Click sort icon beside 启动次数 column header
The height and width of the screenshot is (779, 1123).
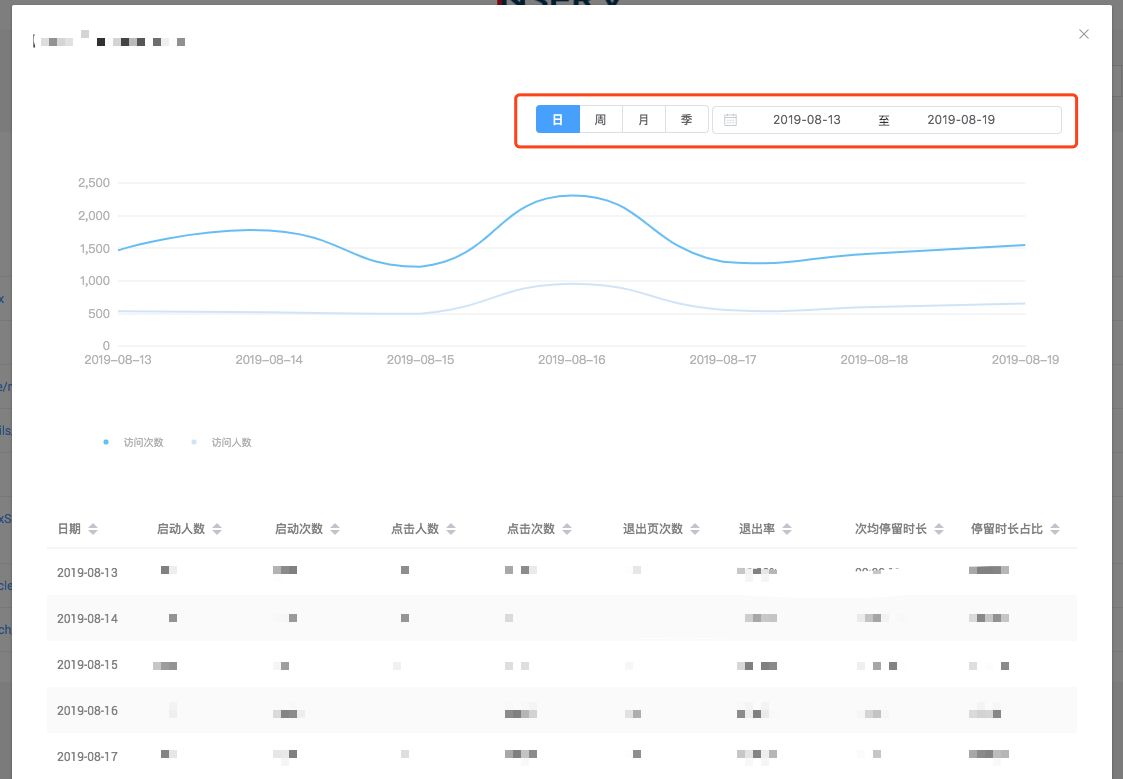(x=335, y=529)
